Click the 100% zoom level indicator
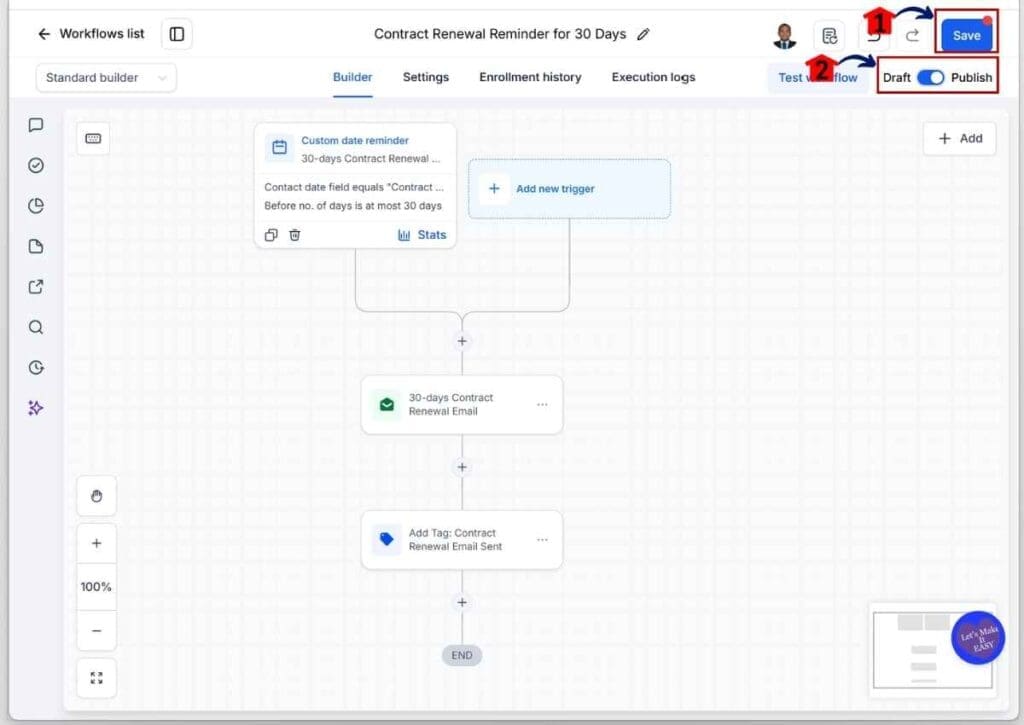Viewport: 1024px width, 725px height. coord(97,587)
